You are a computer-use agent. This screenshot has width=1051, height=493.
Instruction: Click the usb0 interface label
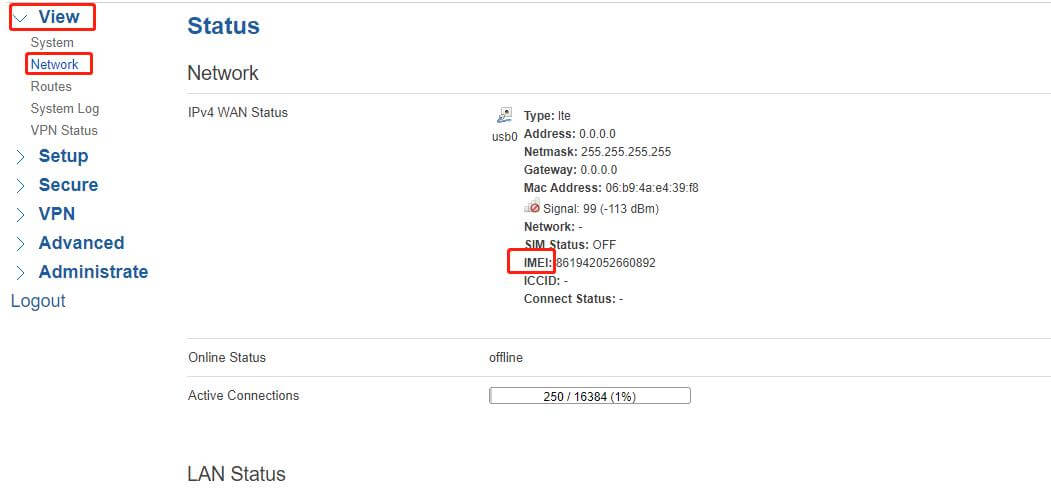[505, 137]
